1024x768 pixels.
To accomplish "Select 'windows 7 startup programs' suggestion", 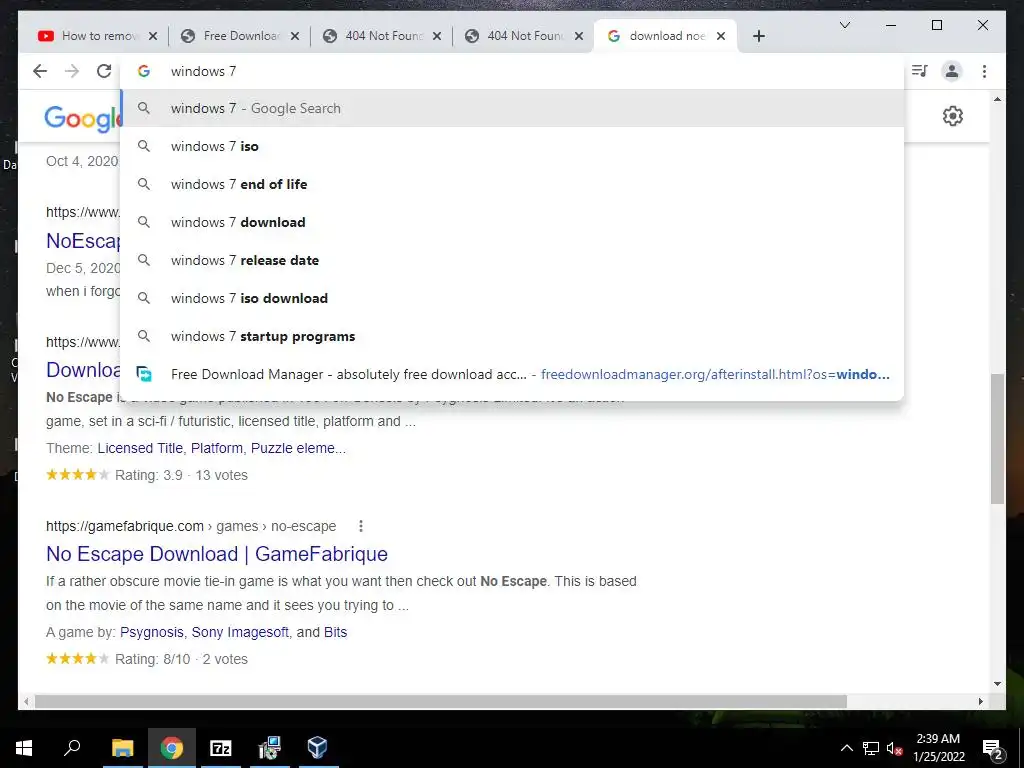I will point(512,336).
